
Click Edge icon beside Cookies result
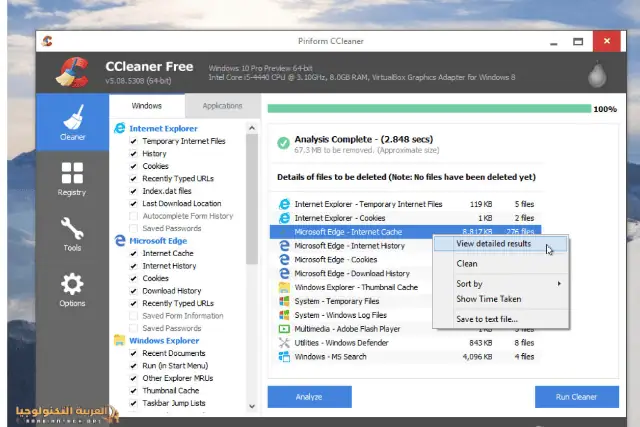(x=284, y=259)
